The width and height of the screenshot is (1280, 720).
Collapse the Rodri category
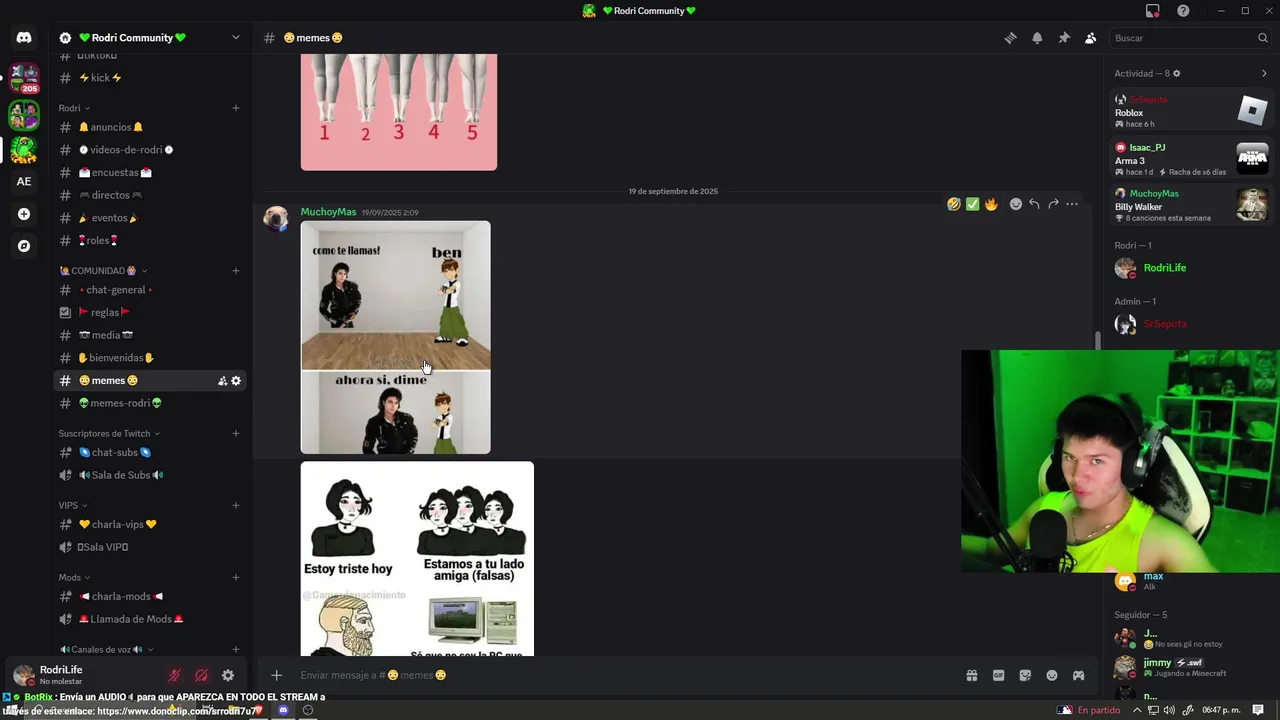(x=74, y=108)
